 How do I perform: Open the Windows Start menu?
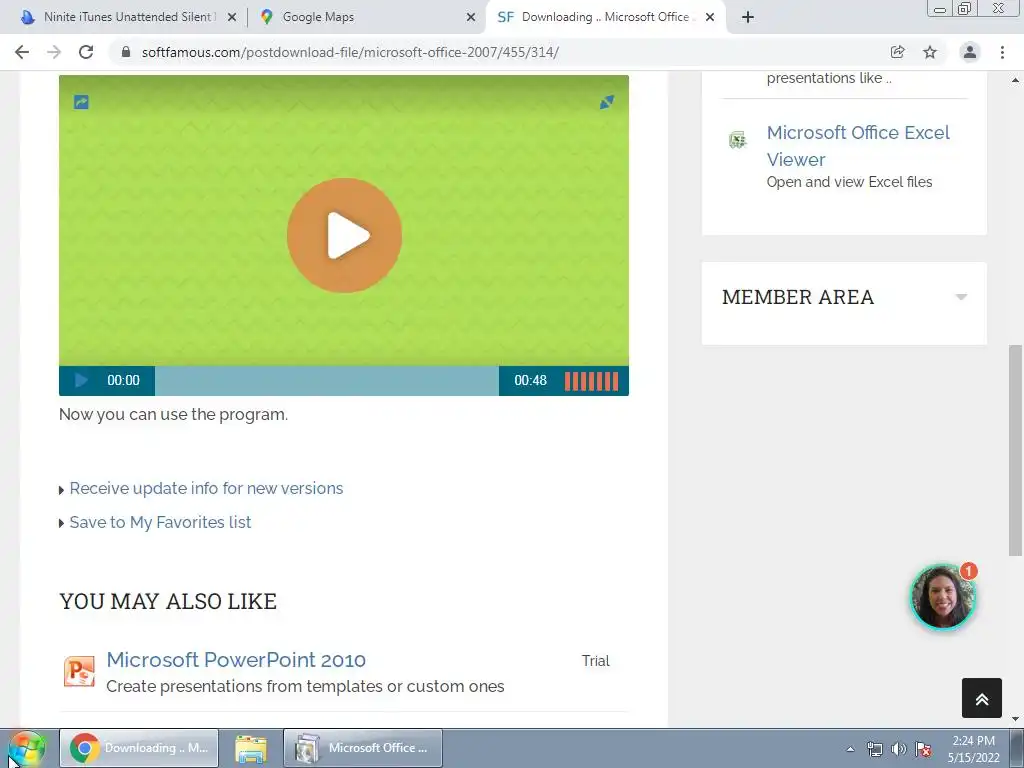[x=27, y=748]
